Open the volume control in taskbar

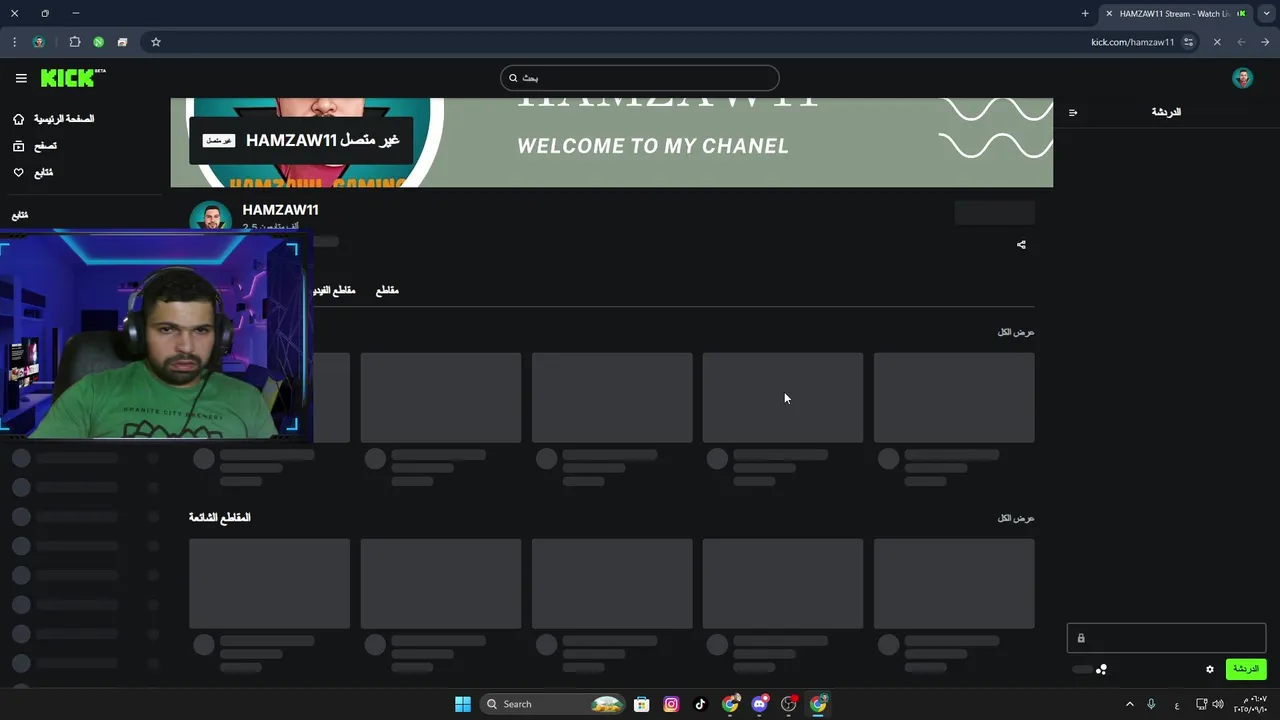tap(1218, 704)
